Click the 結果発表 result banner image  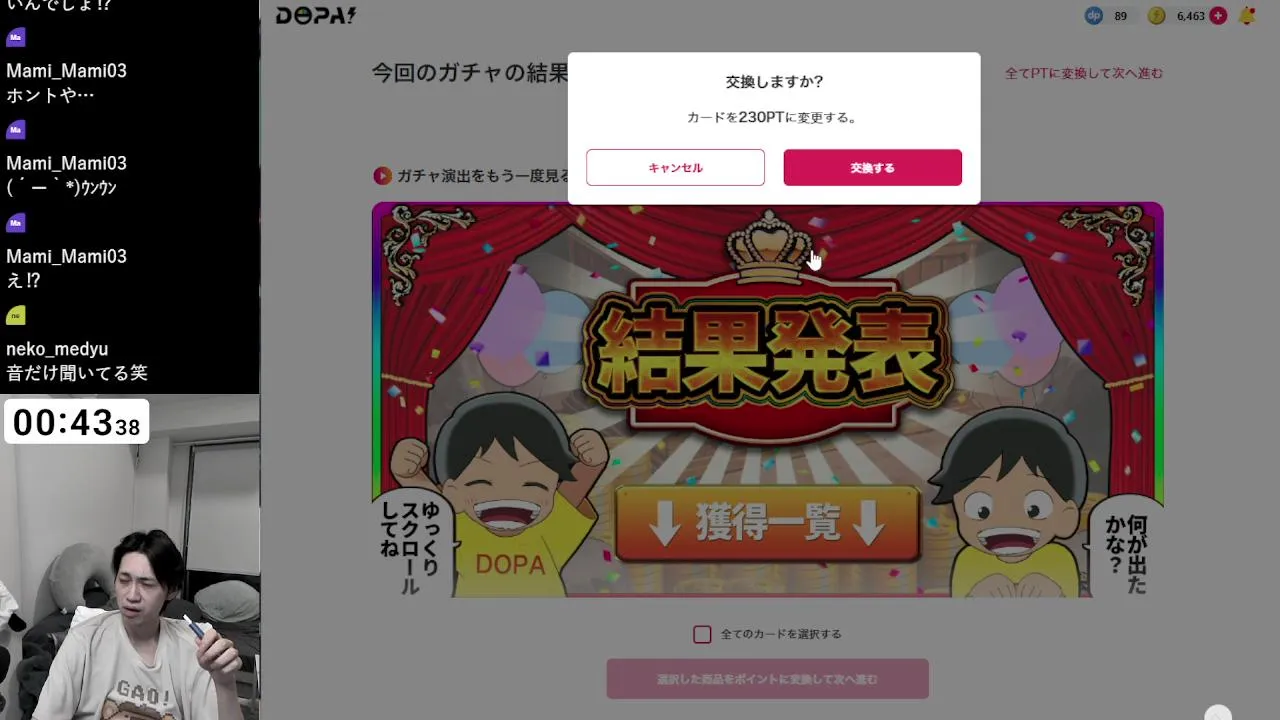click(x=767, y=400)
